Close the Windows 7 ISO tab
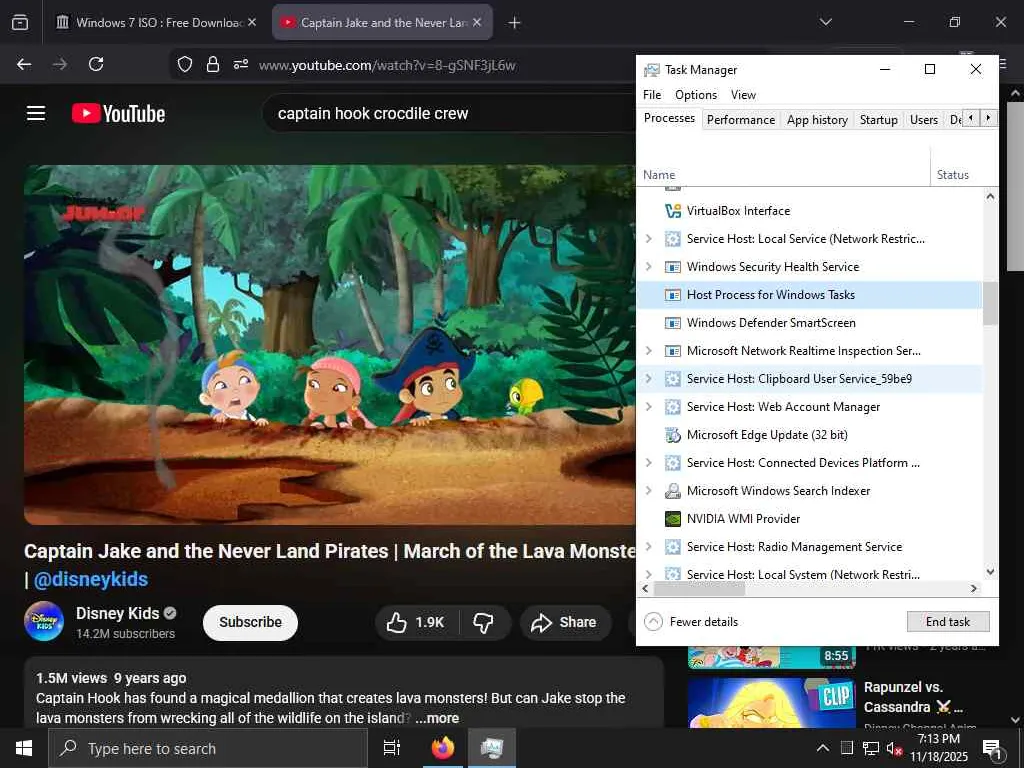Viewport: 1024px width, 768px height. (252, 22)
